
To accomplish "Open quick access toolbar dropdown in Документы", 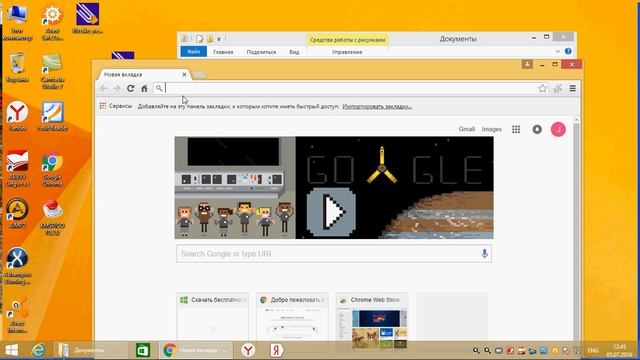I will tap(219, 39).
